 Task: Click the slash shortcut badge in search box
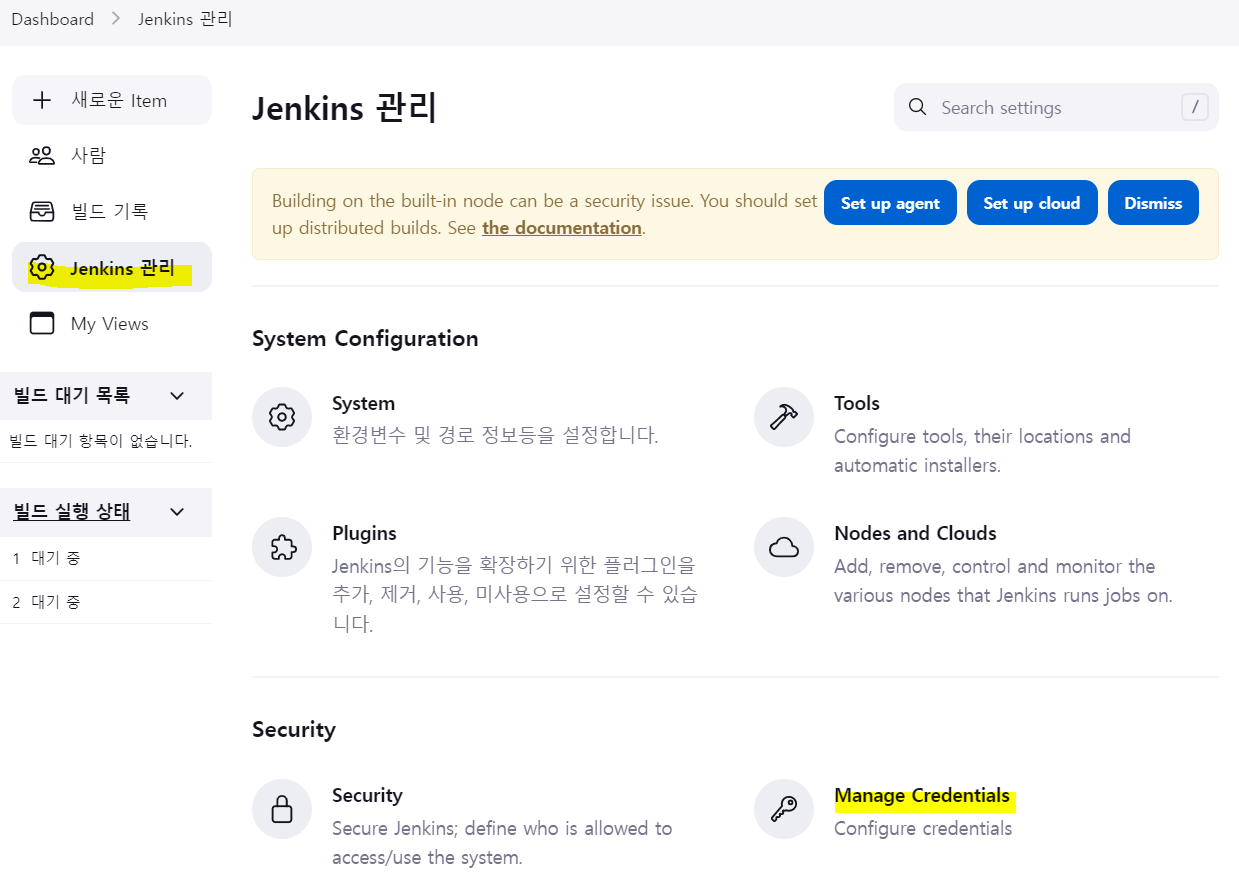[x=1194, y=107]
